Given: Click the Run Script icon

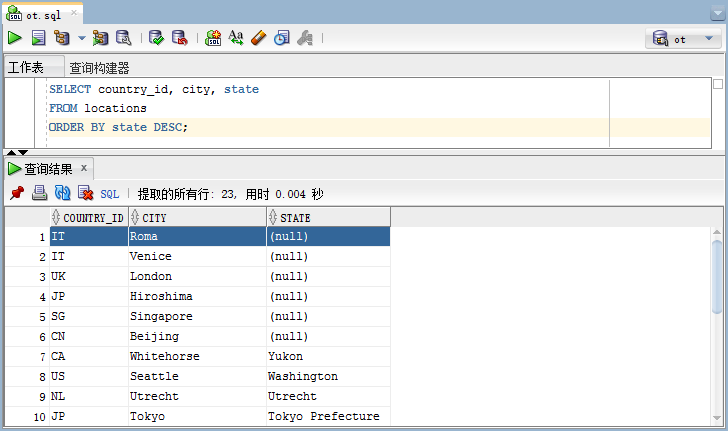Looking at the screenshot, I should coord(38,38).
